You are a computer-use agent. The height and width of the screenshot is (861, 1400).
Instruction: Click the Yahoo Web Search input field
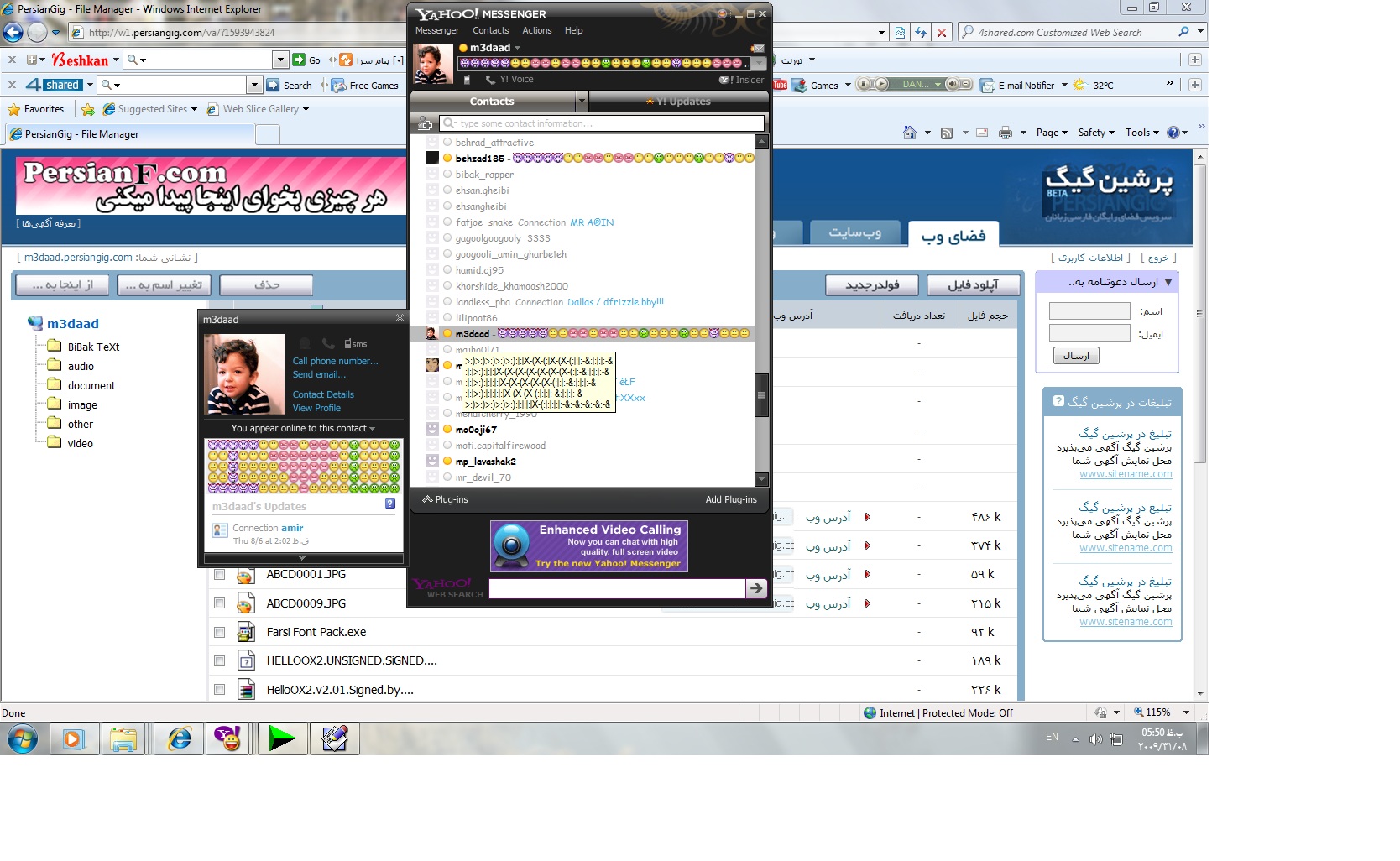pyautogui.click(x=617, y=588)
